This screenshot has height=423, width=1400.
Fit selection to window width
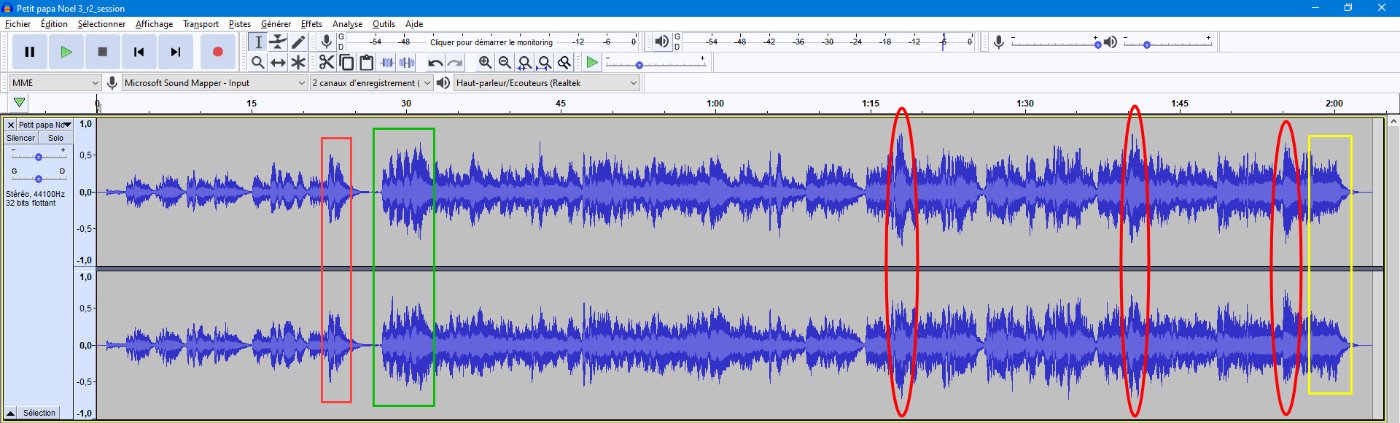(x=524, y=62)
